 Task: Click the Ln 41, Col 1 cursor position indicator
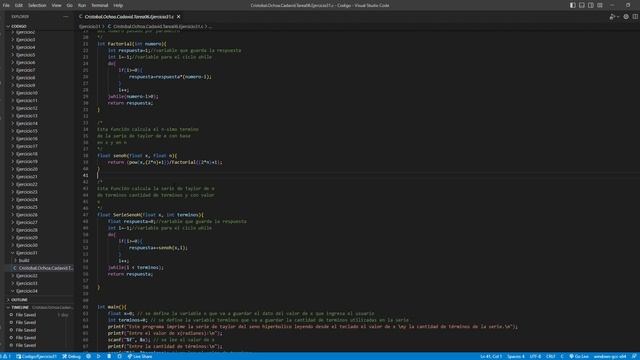coord(491,356)
